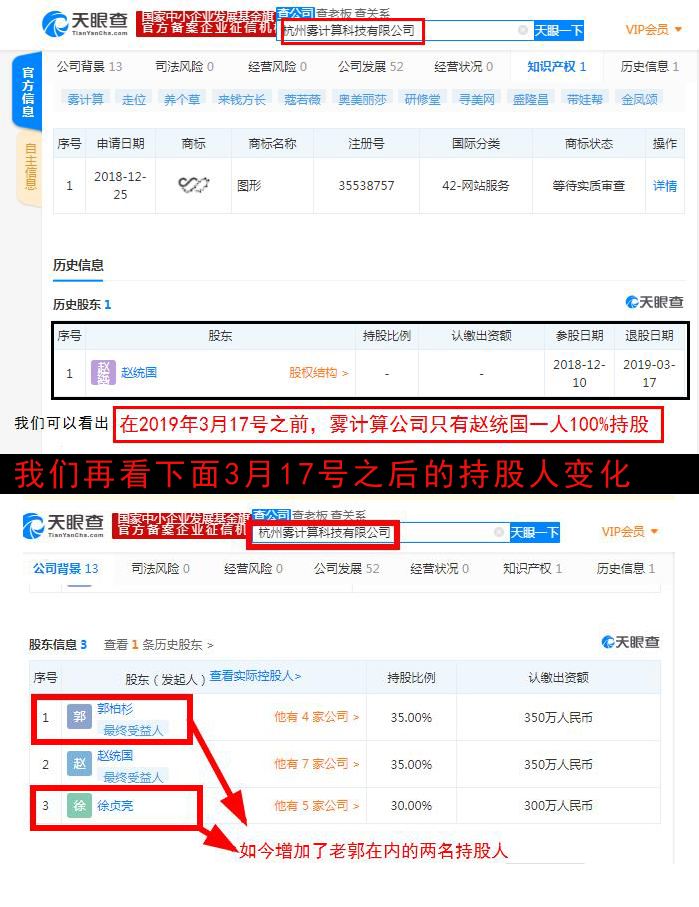This screenshot has height=907, width=699.
Task: Open VIP会员 dropdown in top screenshot
Action: [653, 30]
